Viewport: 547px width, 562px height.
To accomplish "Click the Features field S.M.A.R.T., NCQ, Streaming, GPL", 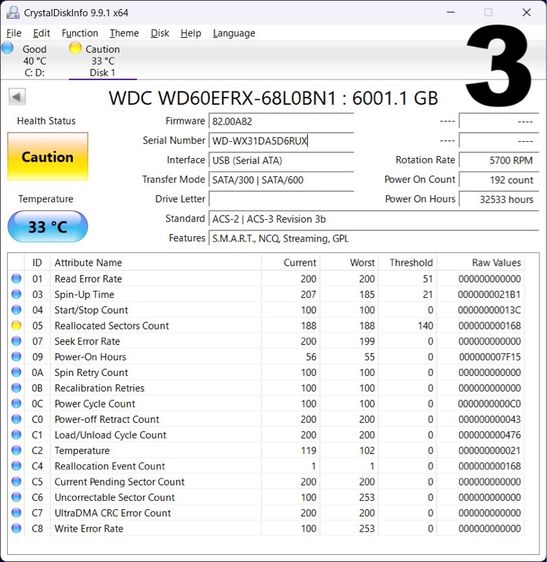I will pos(374,238).
